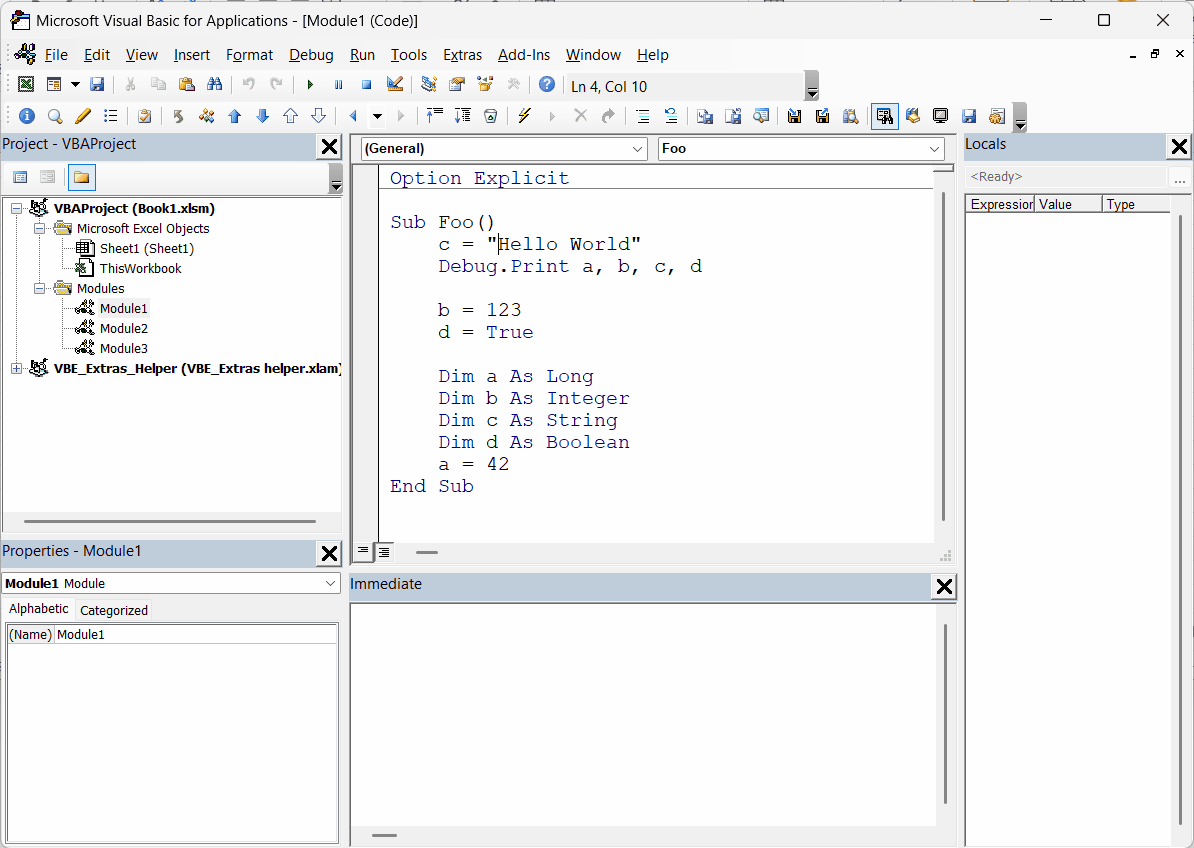
Task: Expand the VBE_Extras_Helper project node
Action: point(16,368)
